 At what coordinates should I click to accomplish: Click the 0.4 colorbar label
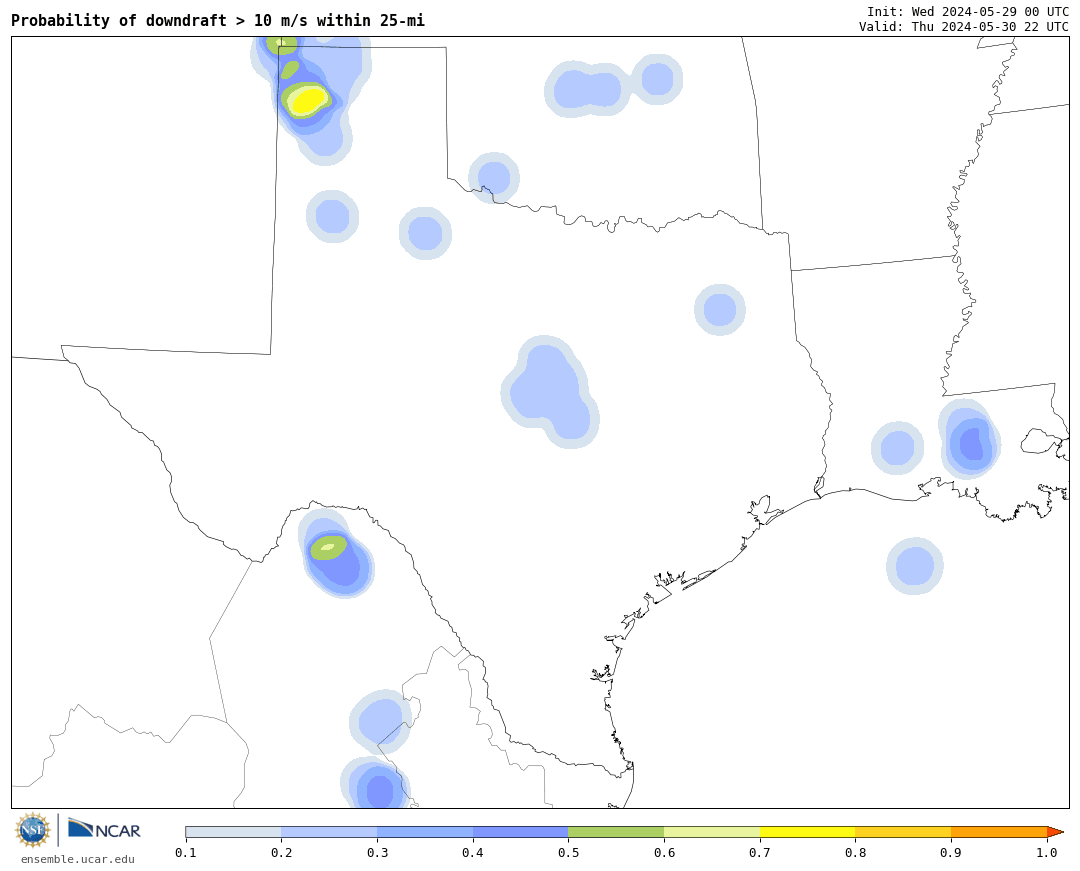pyautogui.click(x=472, y=853)
